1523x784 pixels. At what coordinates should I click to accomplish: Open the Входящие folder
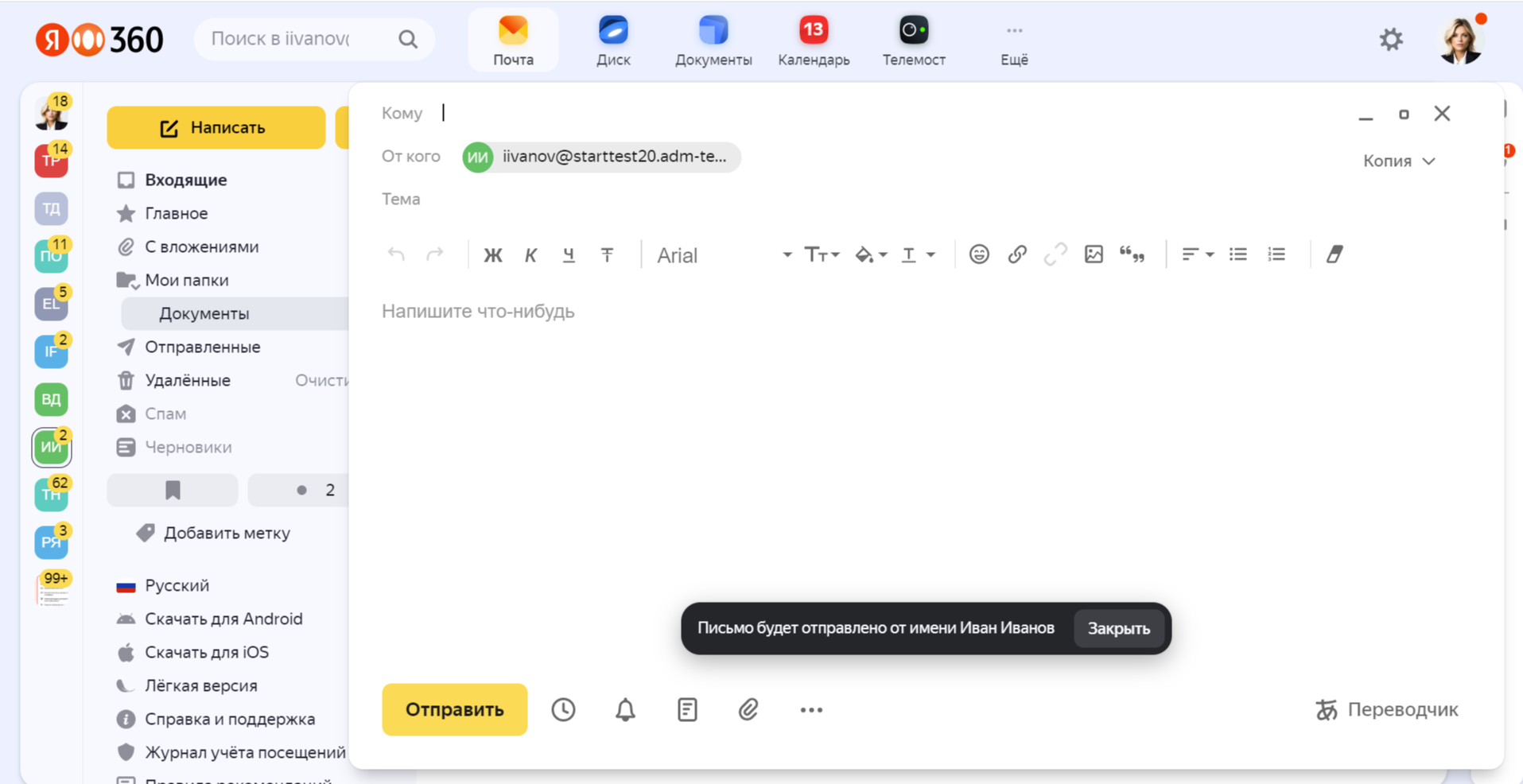tap(185, 180)
